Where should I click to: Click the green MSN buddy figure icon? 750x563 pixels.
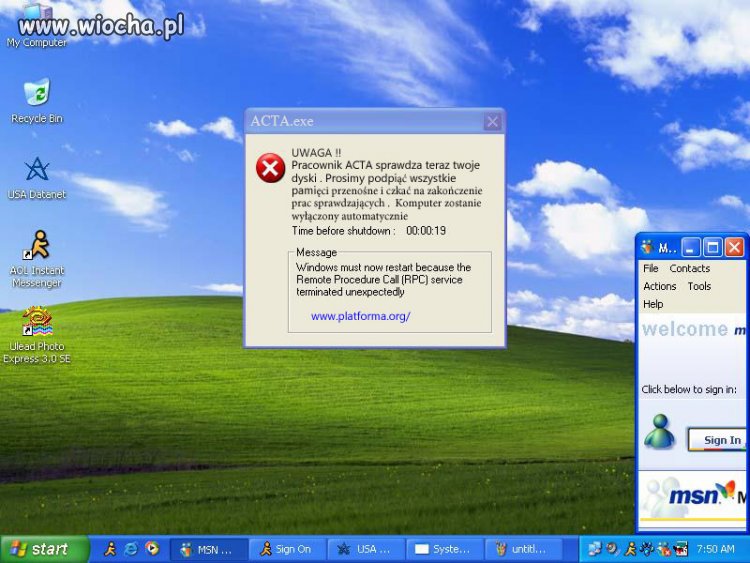click(659, 432)
